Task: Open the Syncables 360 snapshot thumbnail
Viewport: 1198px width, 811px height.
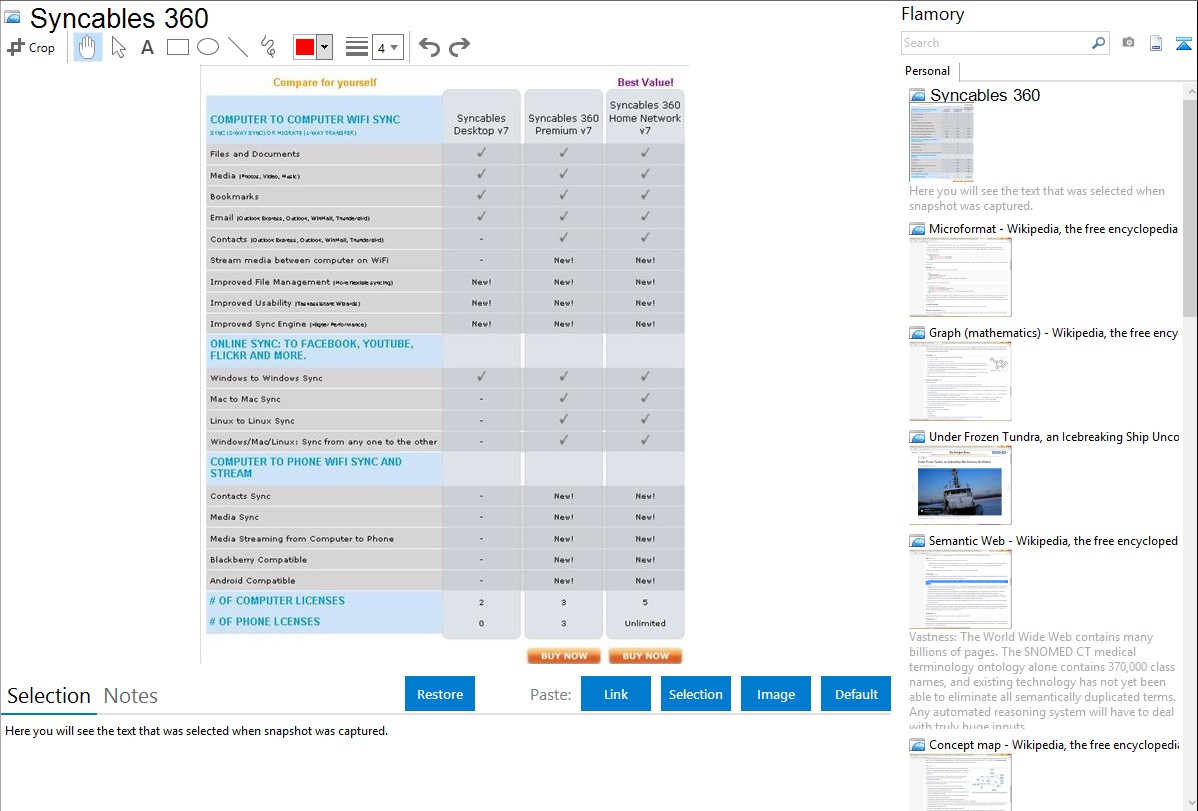Action: click(941, 144)
